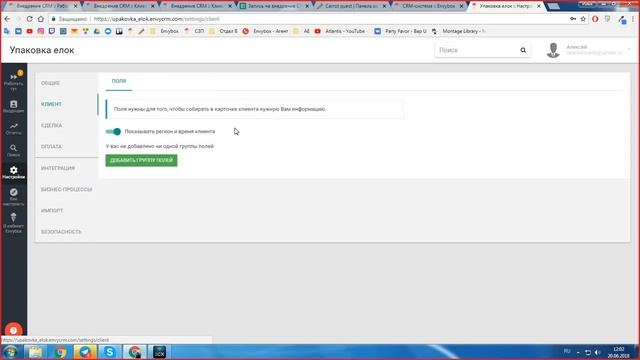Open File Explorer from the taskbar
The image size is (640, 360).
(36, 352)
